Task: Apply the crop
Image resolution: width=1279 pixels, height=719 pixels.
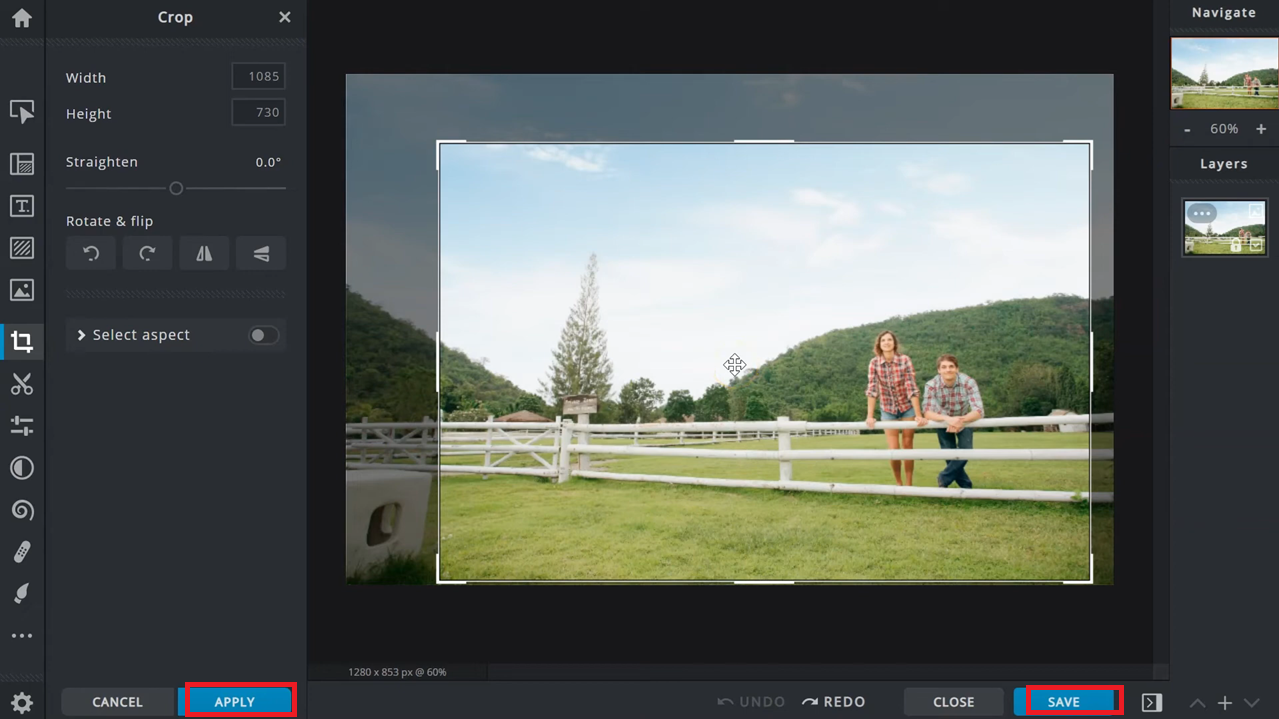Action: tap(237, 701)
